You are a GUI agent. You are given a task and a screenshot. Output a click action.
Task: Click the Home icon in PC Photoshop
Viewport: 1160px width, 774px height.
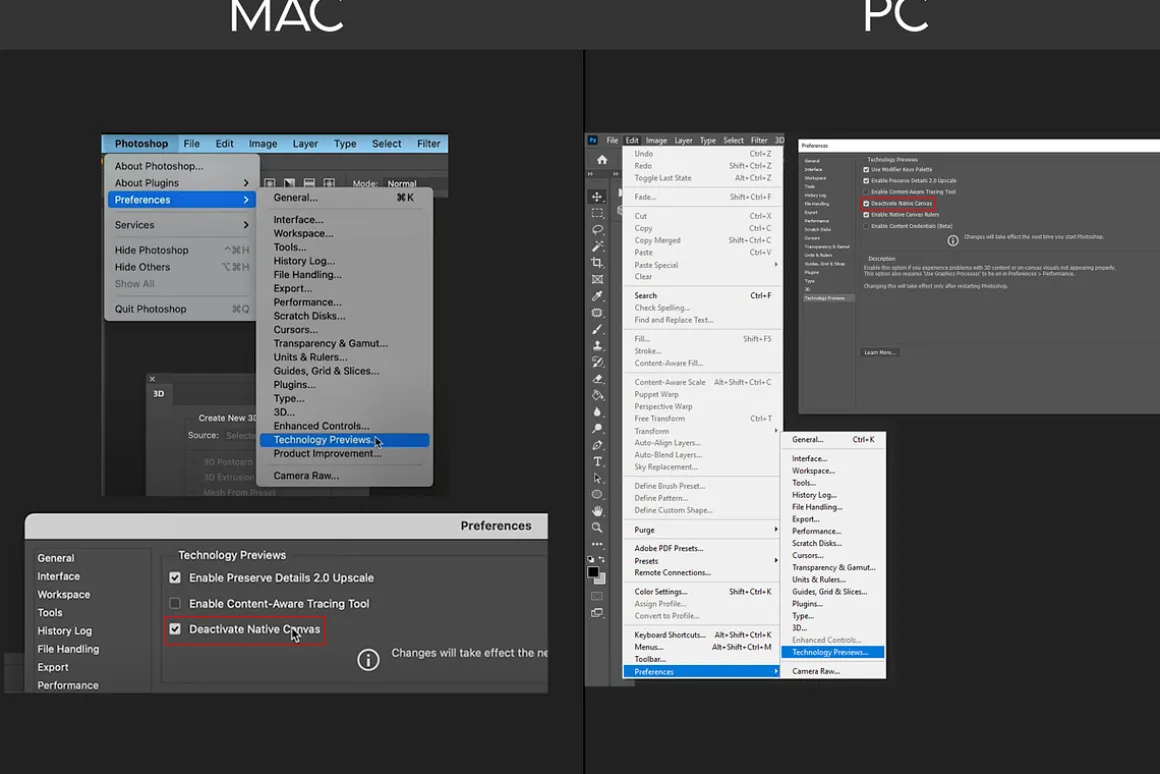pyautogui.click(x=602, y=159)
